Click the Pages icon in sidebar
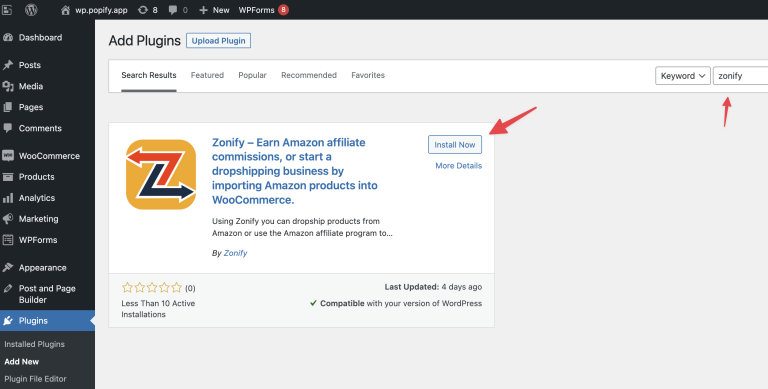 [8, 107]
